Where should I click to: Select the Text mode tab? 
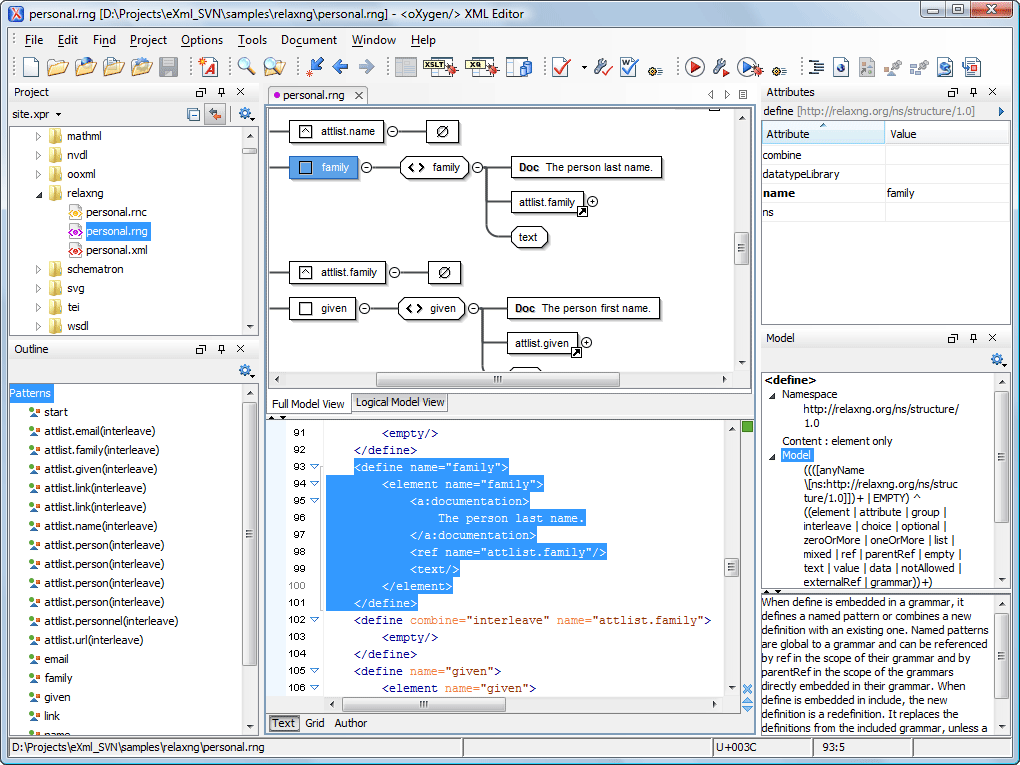point(283,723)
